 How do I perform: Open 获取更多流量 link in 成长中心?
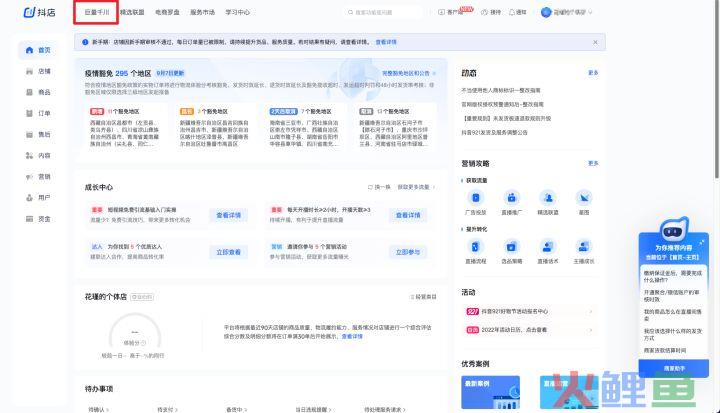coord(416,187)
